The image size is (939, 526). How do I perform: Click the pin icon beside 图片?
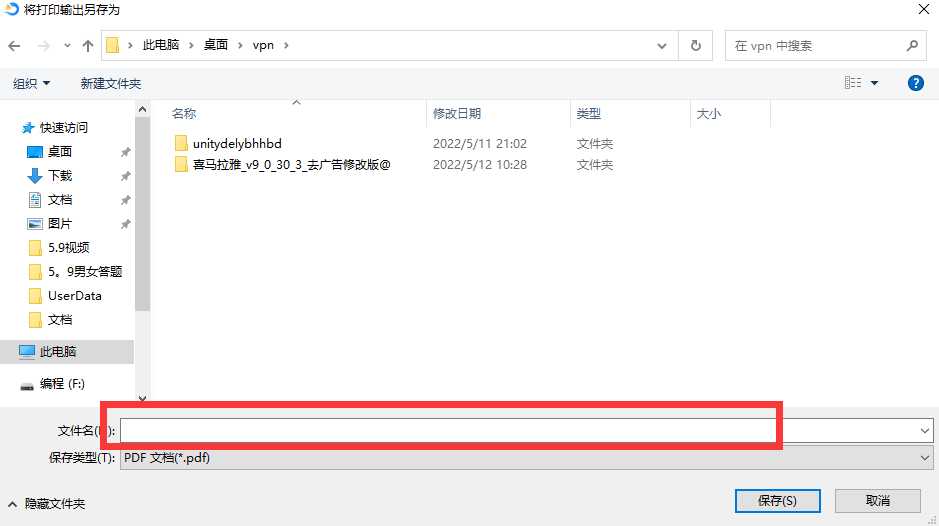[x=125, y=224]
